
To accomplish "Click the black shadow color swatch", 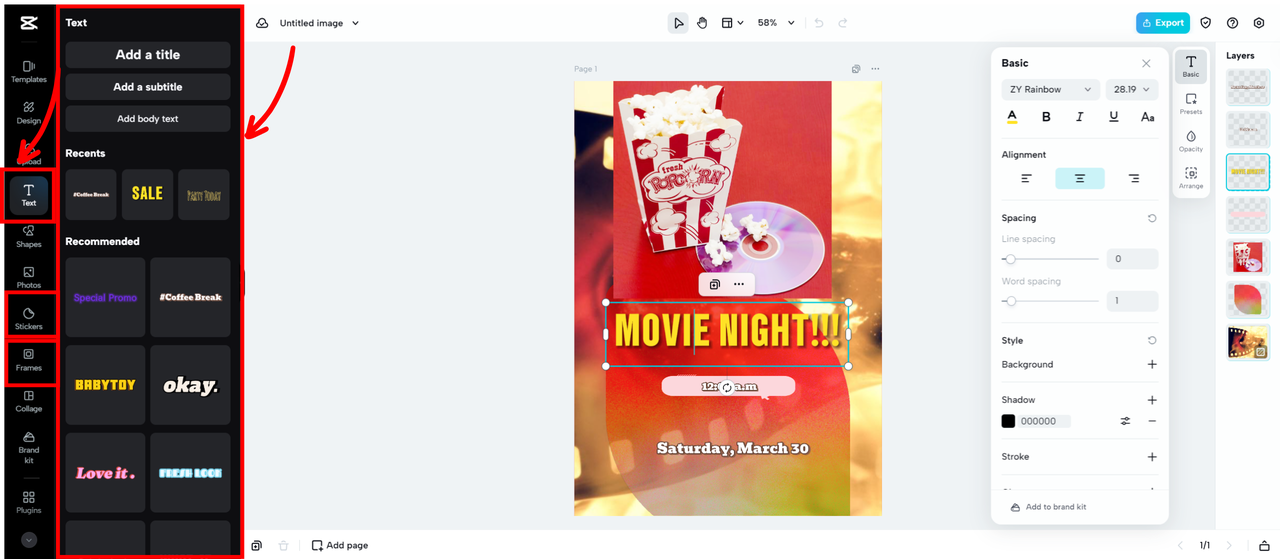I will click(x=1008, y=421).
